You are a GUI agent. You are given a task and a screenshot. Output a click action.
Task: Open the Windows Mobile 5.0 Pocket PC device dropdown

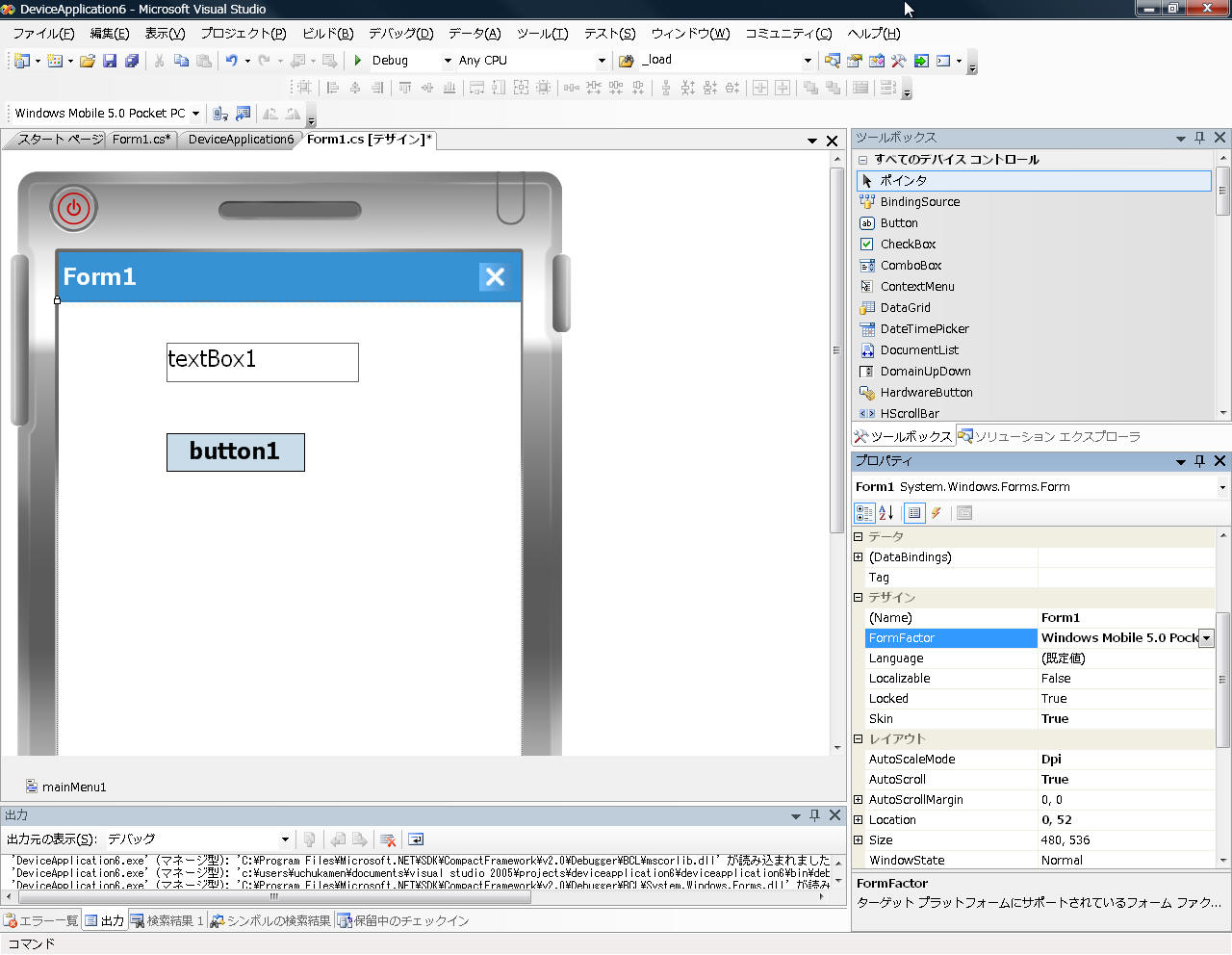[x=195, y=114]
